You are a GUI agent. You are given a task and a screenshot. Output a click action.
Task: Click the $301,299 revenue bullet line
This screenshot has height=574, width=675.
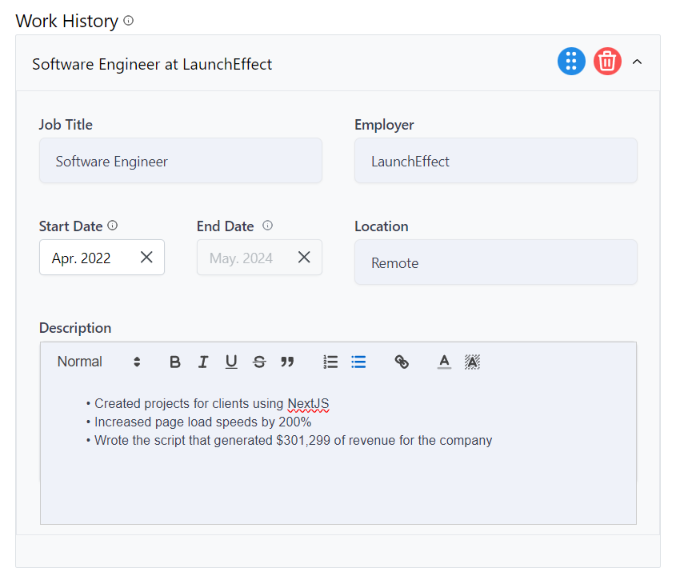click(x=289, y=441)
